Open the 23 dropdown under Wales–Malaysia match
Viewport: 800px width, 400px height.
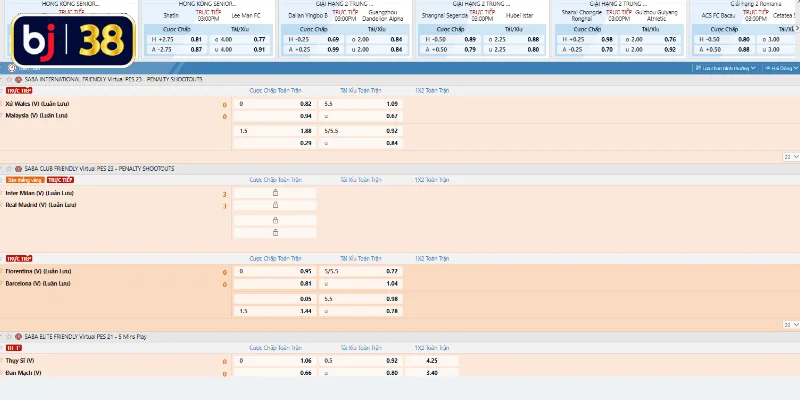[791, 157]
